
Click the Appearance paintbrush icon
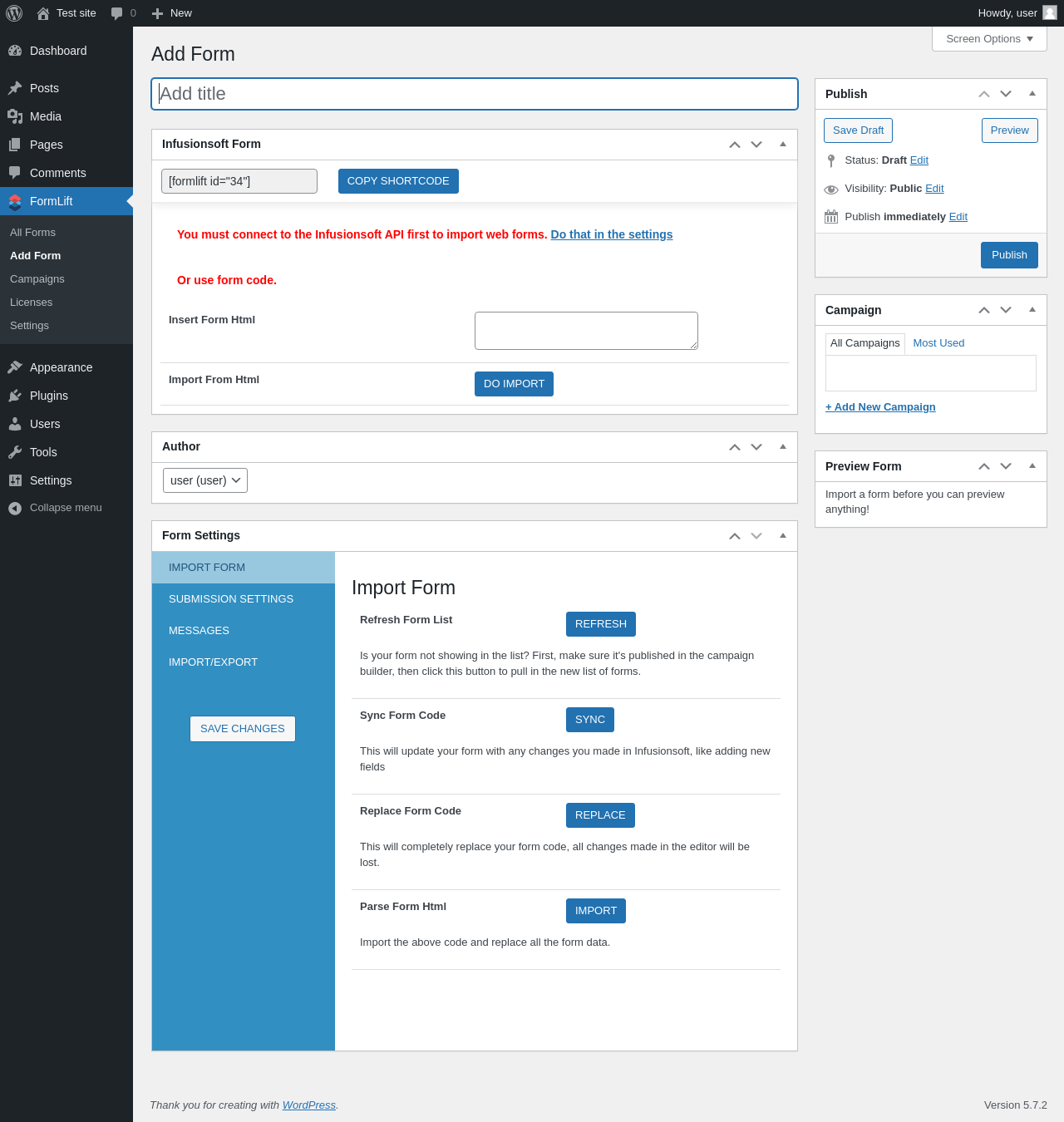15,367
